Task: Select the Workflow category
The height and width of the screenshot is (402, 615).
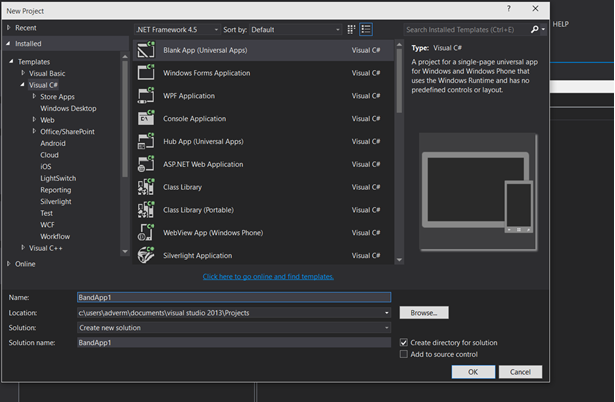Action: pyautogui.click(x=55, y=236)
